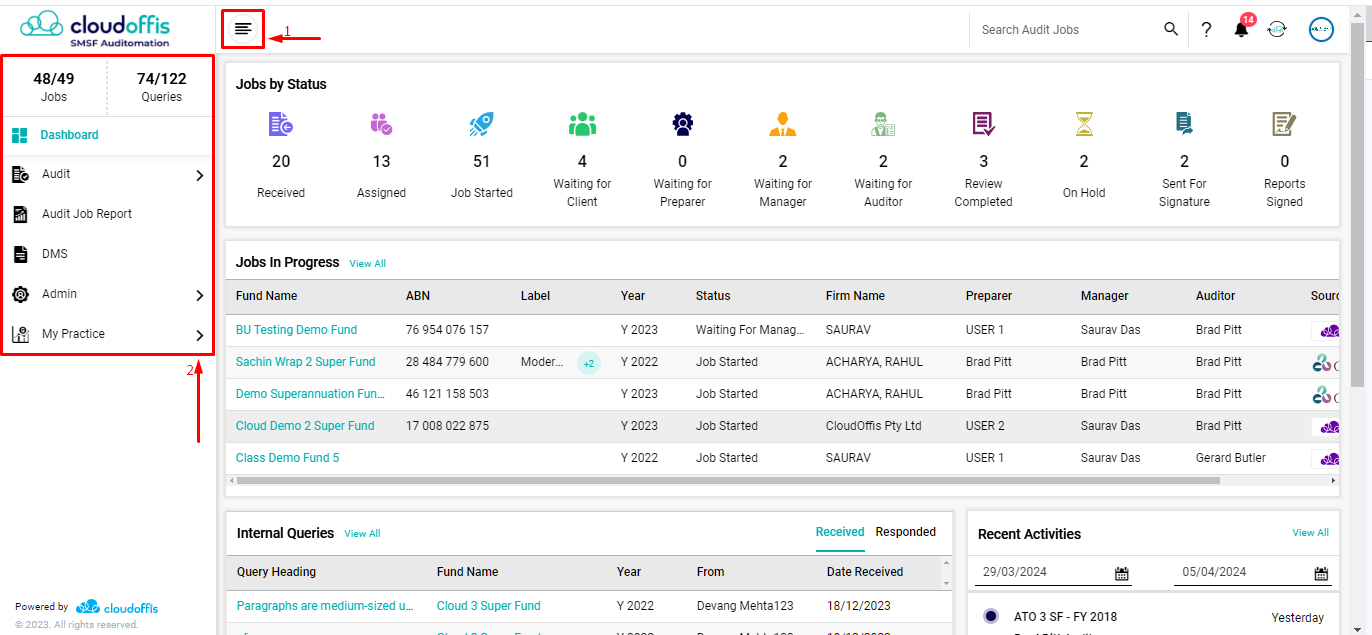Click the Assigned status icon
Image resolution: width=1372 pixels, height=635 pixels.
point(381,124)
